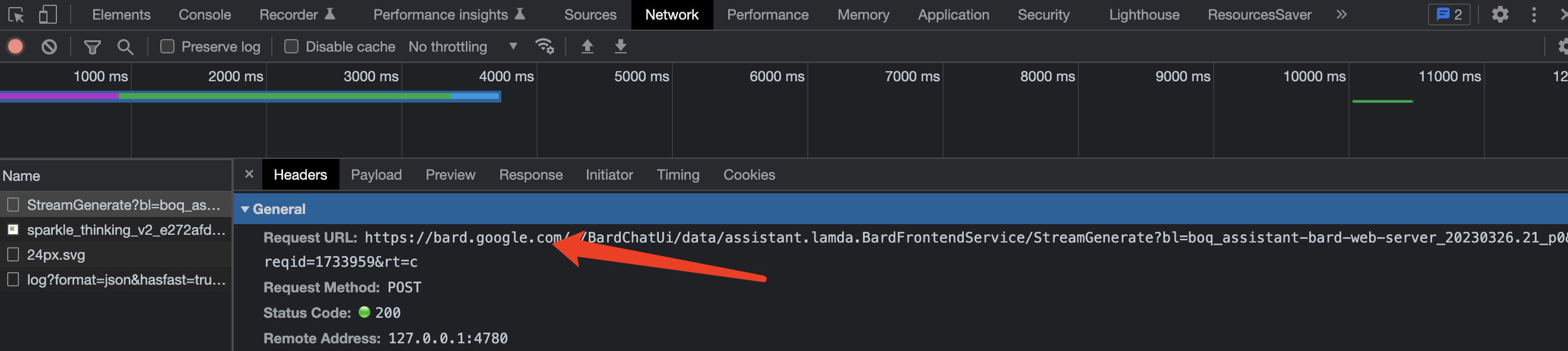The image size is (1568, 351).
Task: Select the Headers detail tab
Action: point(300,174)
